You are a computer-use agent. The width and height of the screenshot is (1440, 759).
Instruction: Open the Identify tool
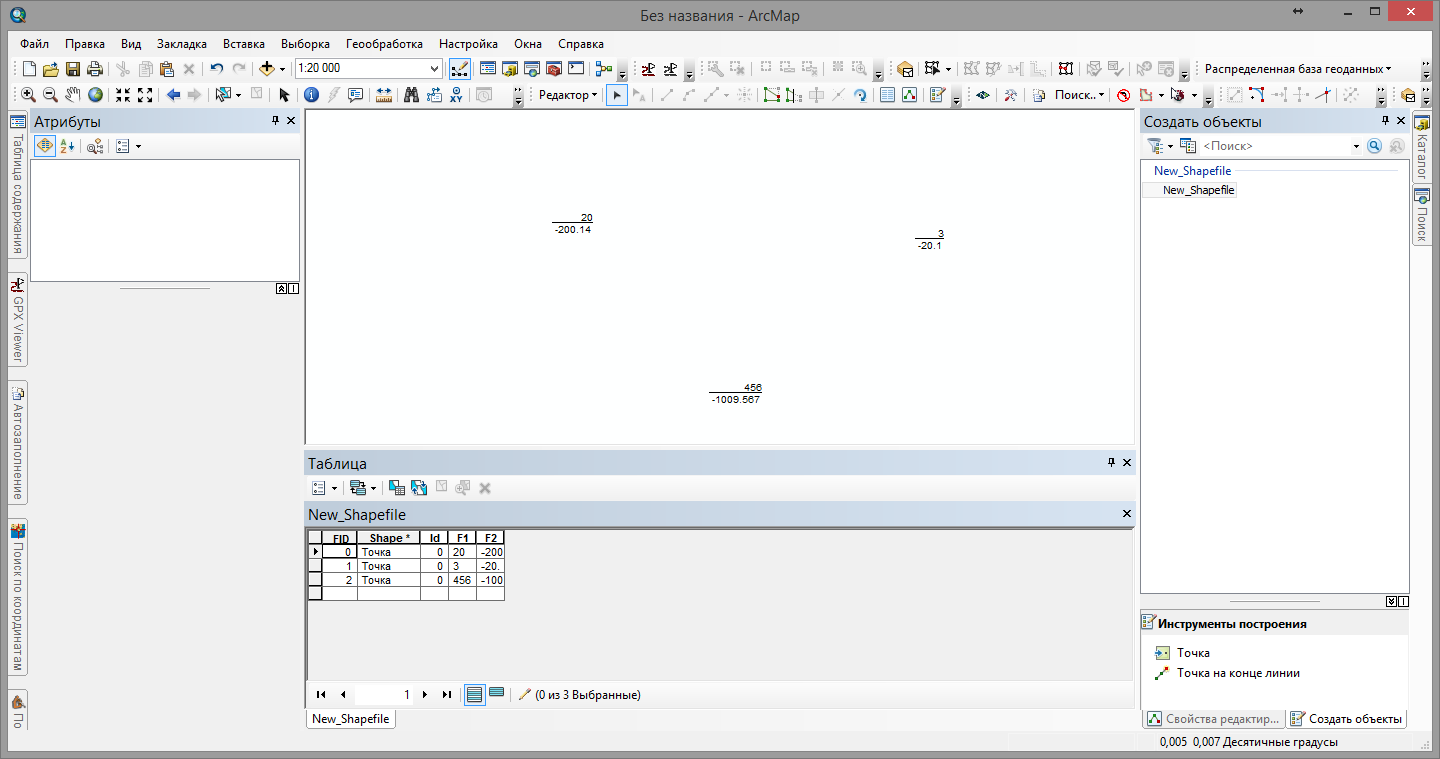[311, 94]
